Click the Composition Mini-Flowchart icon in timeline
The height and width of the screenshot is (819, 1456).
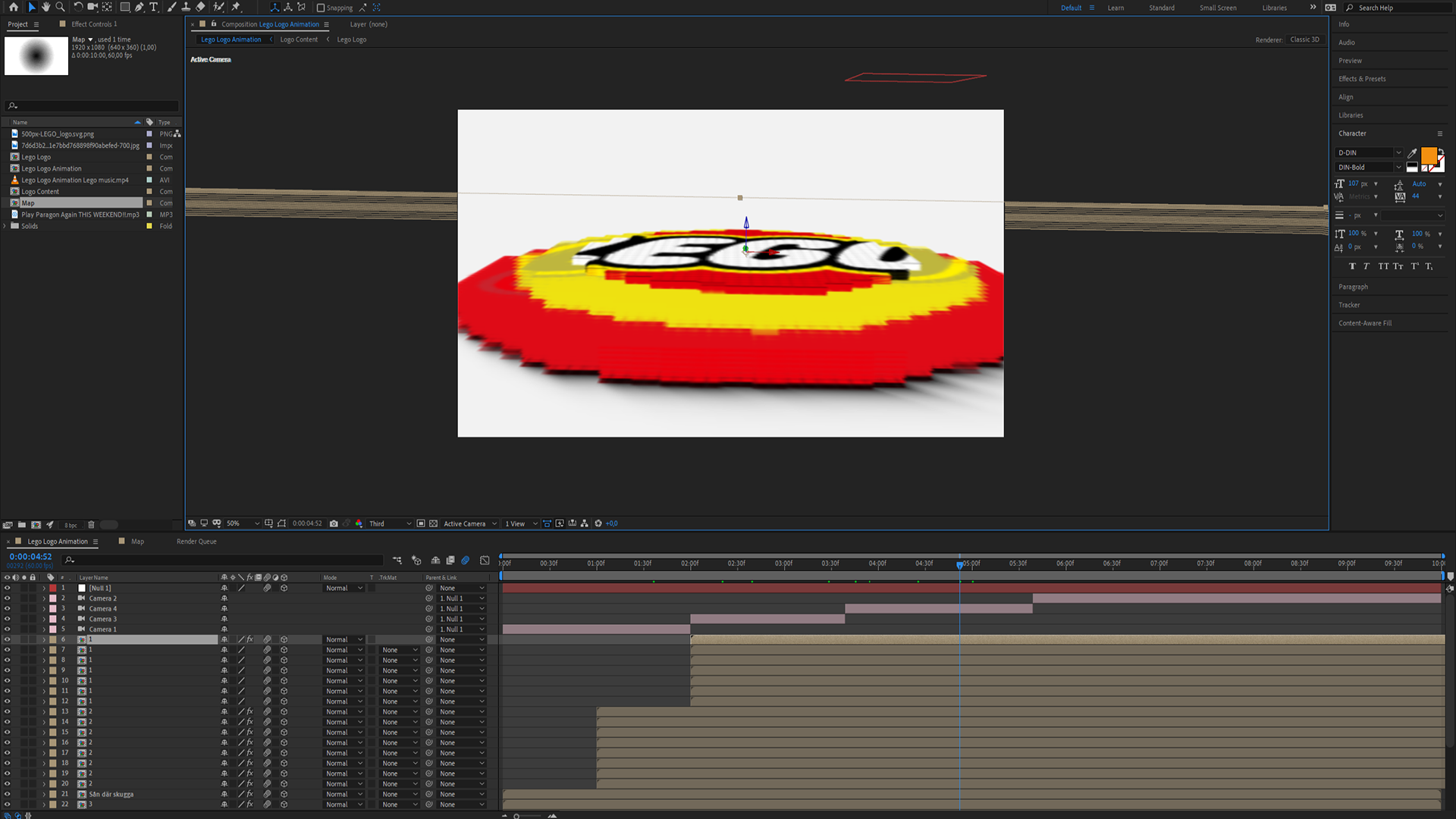(x=397, y=560)
